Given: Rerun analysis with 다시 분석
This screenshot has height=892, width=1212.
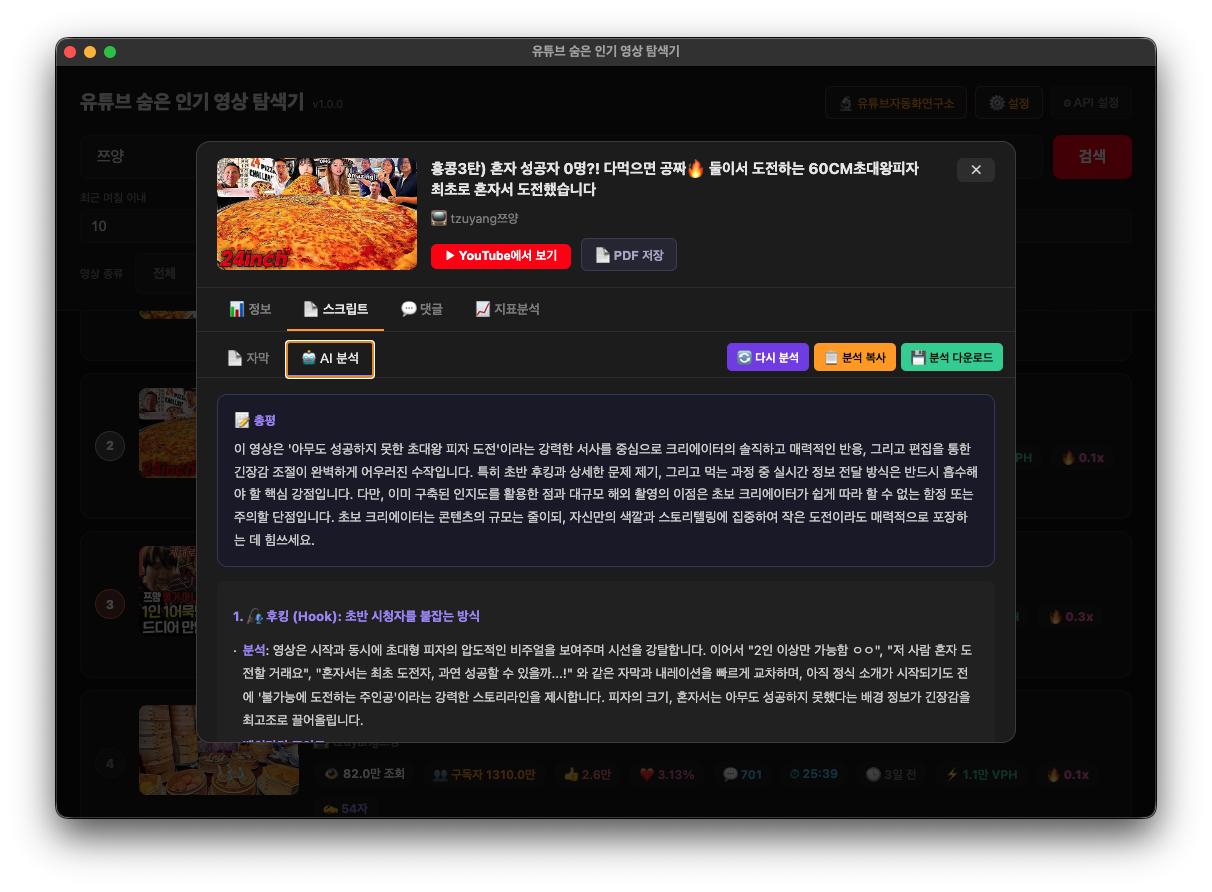Looking at the screenshot, I should (768, 357).
